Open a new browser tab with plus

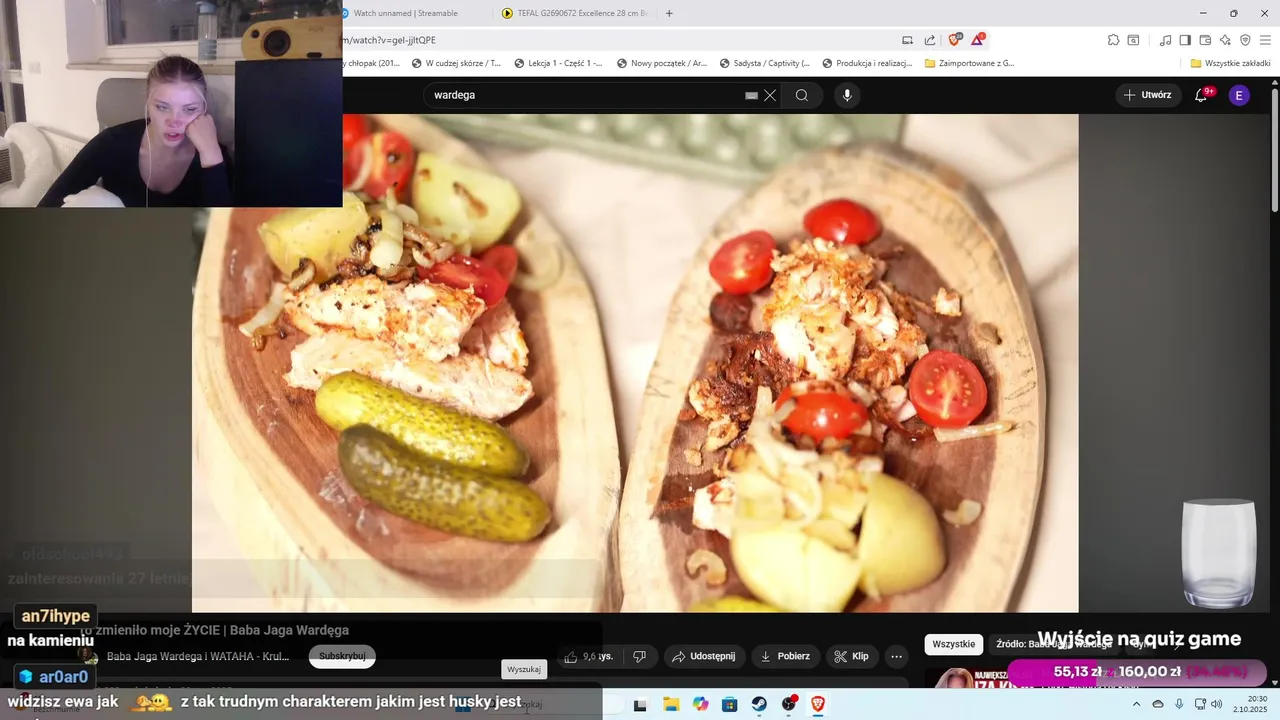pos(669,13)
